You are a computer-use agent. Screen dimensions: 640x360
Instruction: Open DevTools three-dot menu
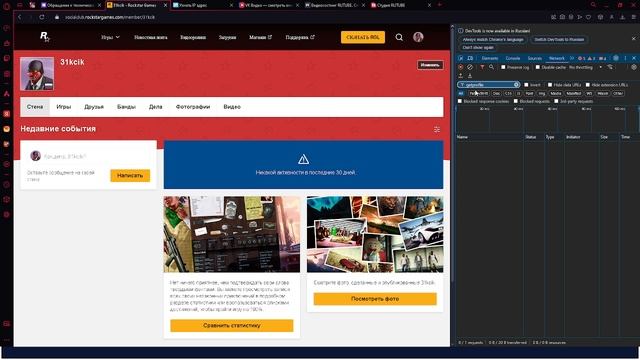[x=625, y=58]
